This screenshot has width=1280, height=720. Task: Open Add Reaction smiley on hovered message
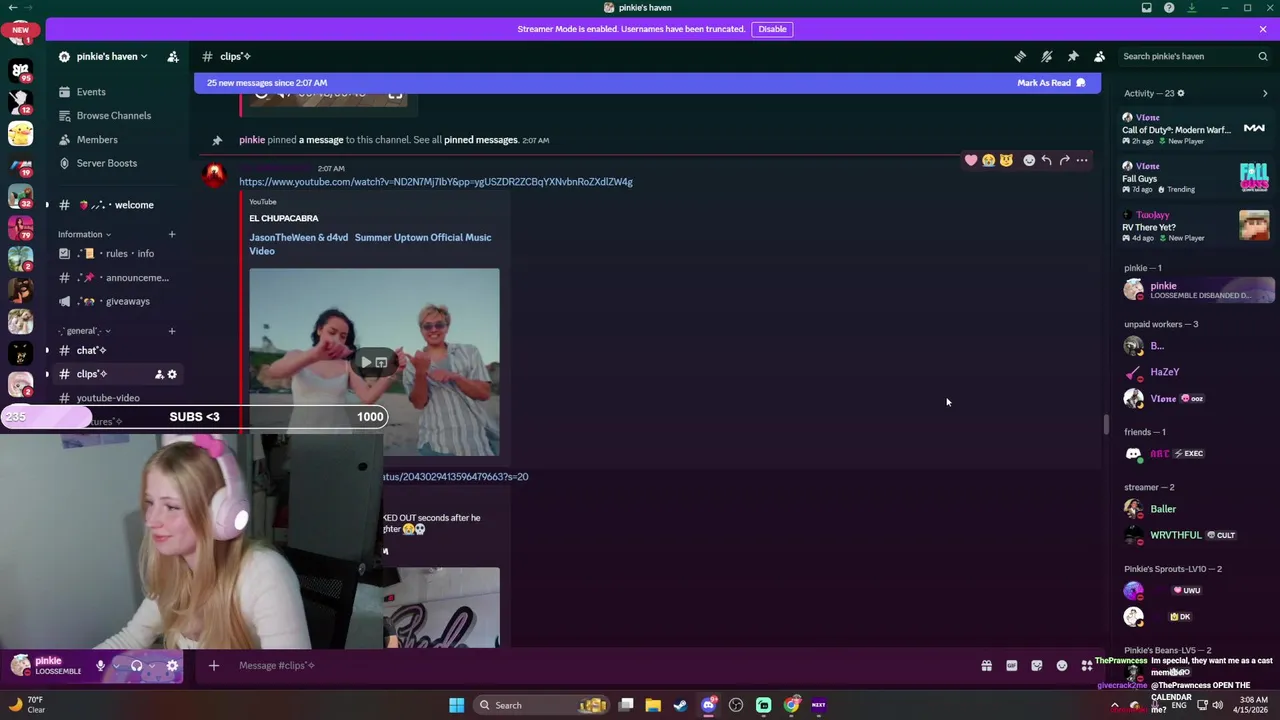click(1029, 160)
